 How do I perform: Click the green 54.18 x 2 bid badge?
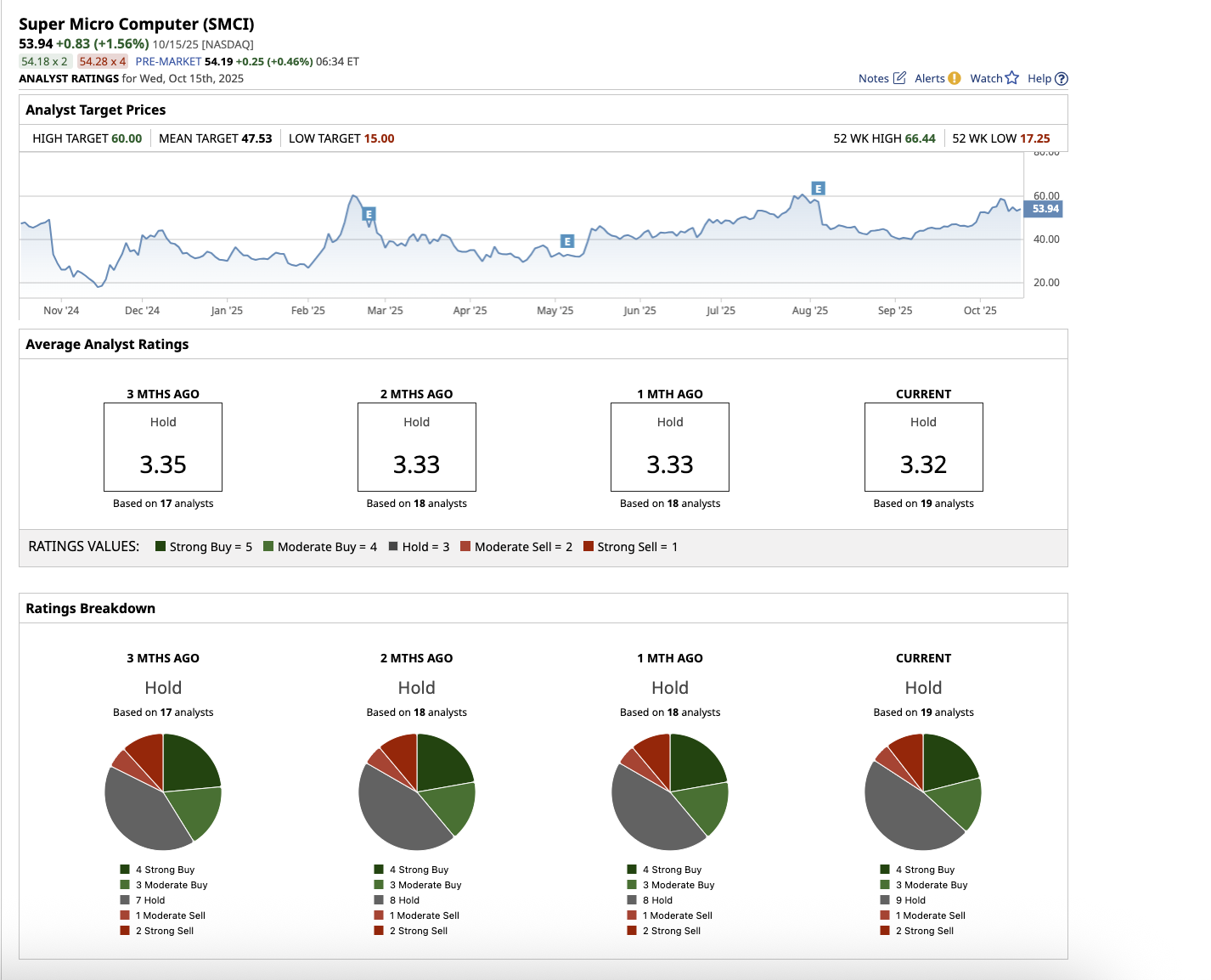tap(44, 61)
